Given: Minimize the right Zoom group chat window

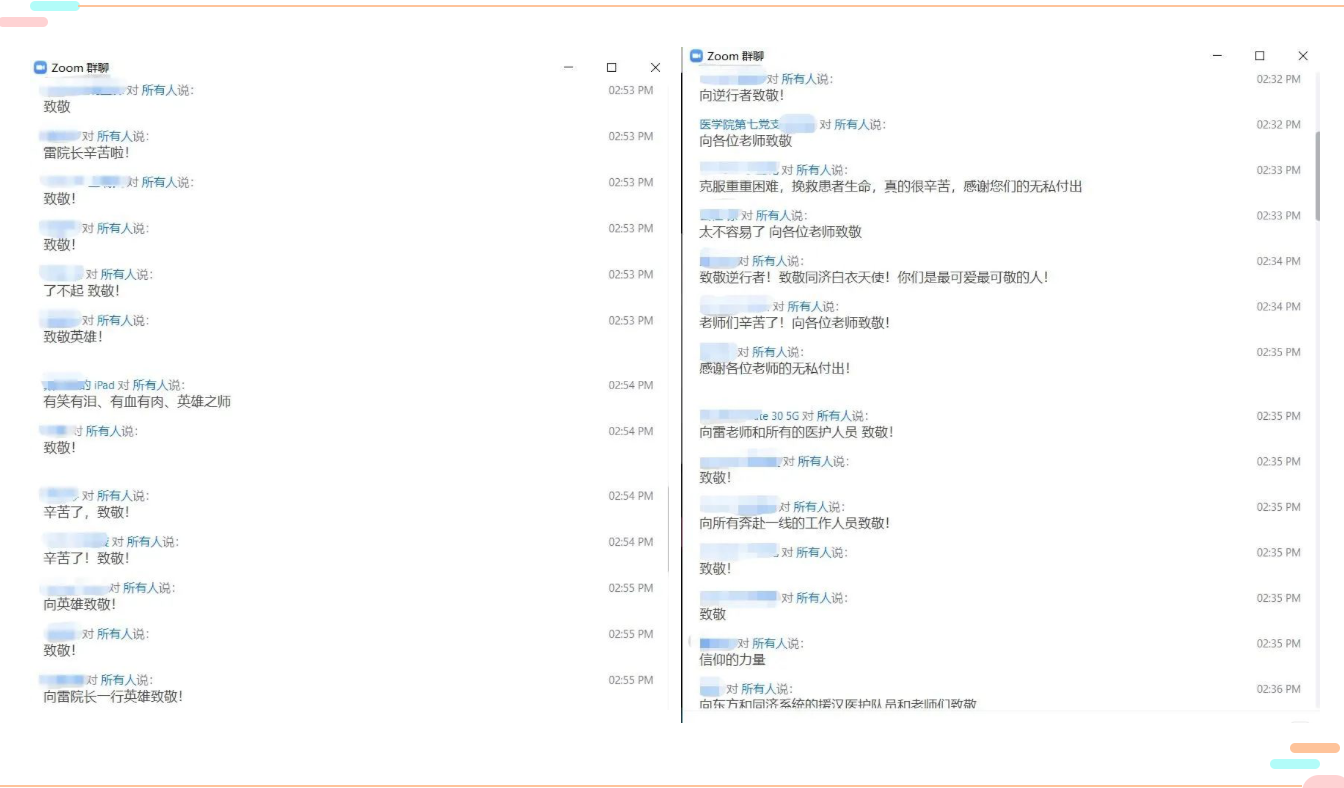Looking at the screenshot, I should click(1217, 56).
